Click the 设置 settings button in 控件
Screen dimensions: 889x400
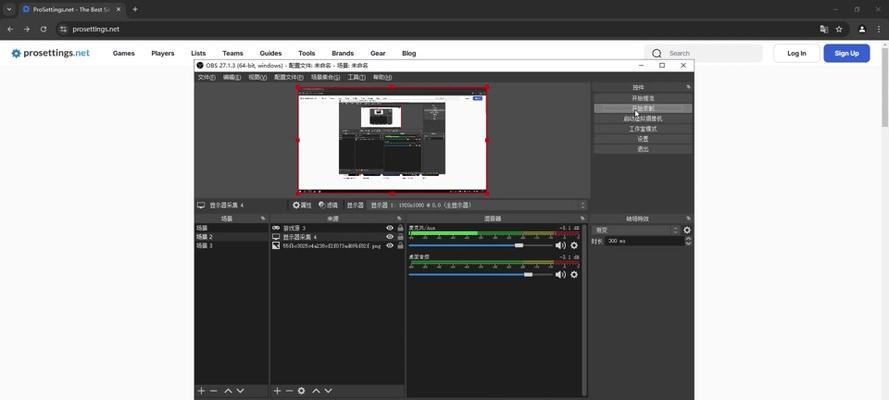point(643,139)
